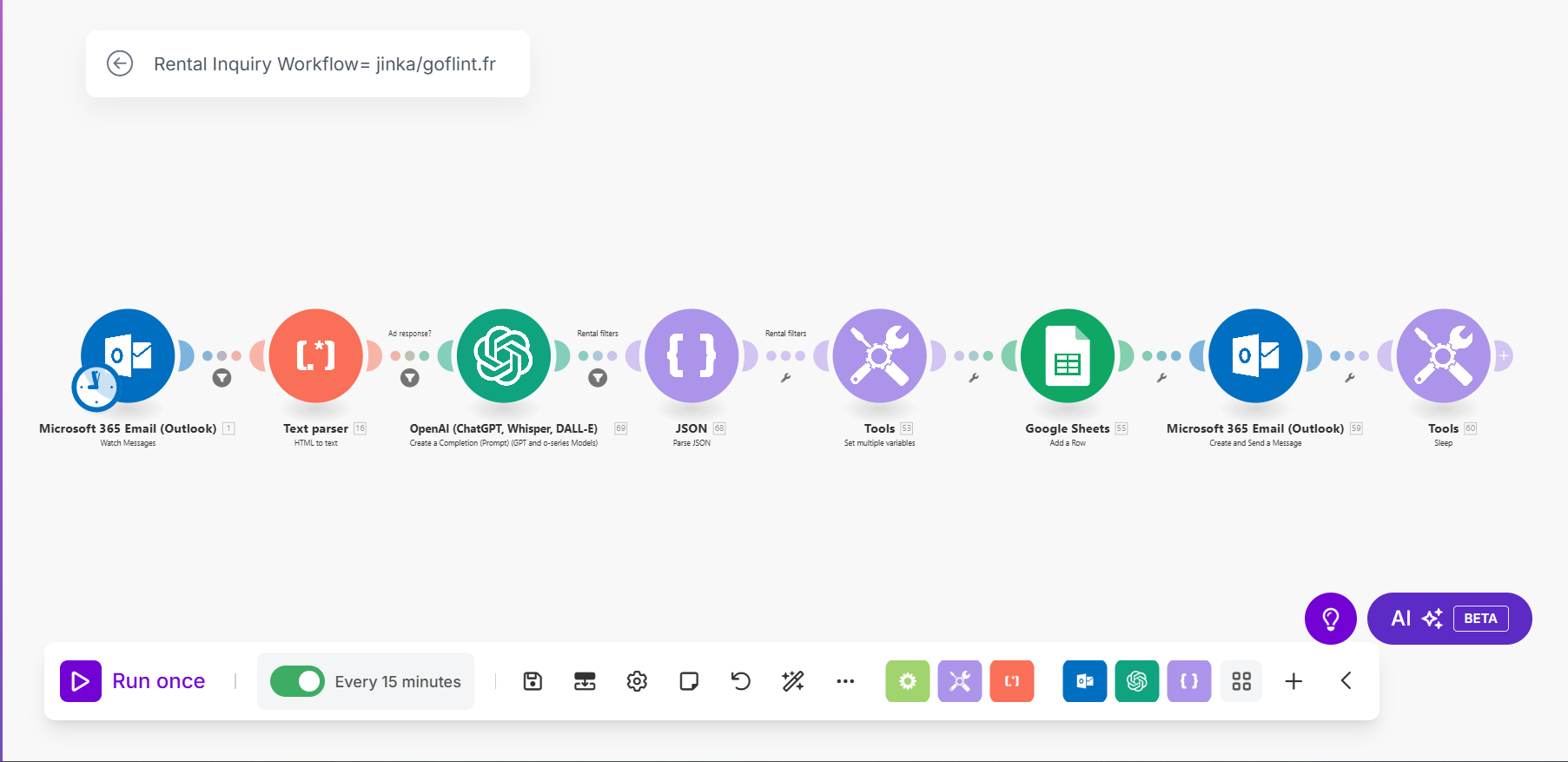
Task: Open the scenario inputs/outputs toolbar icon
Action: coord(585,681)
